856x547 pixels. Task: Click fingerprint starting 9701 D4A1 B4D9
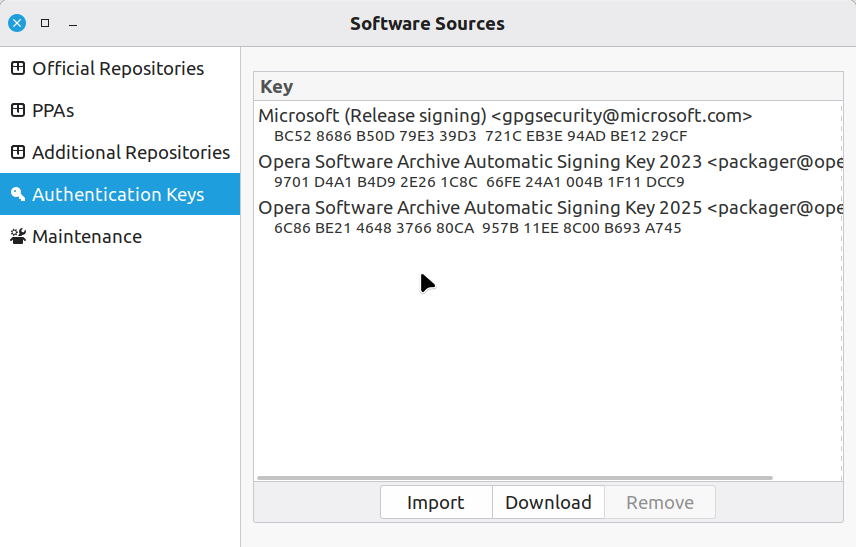point(479,182)
